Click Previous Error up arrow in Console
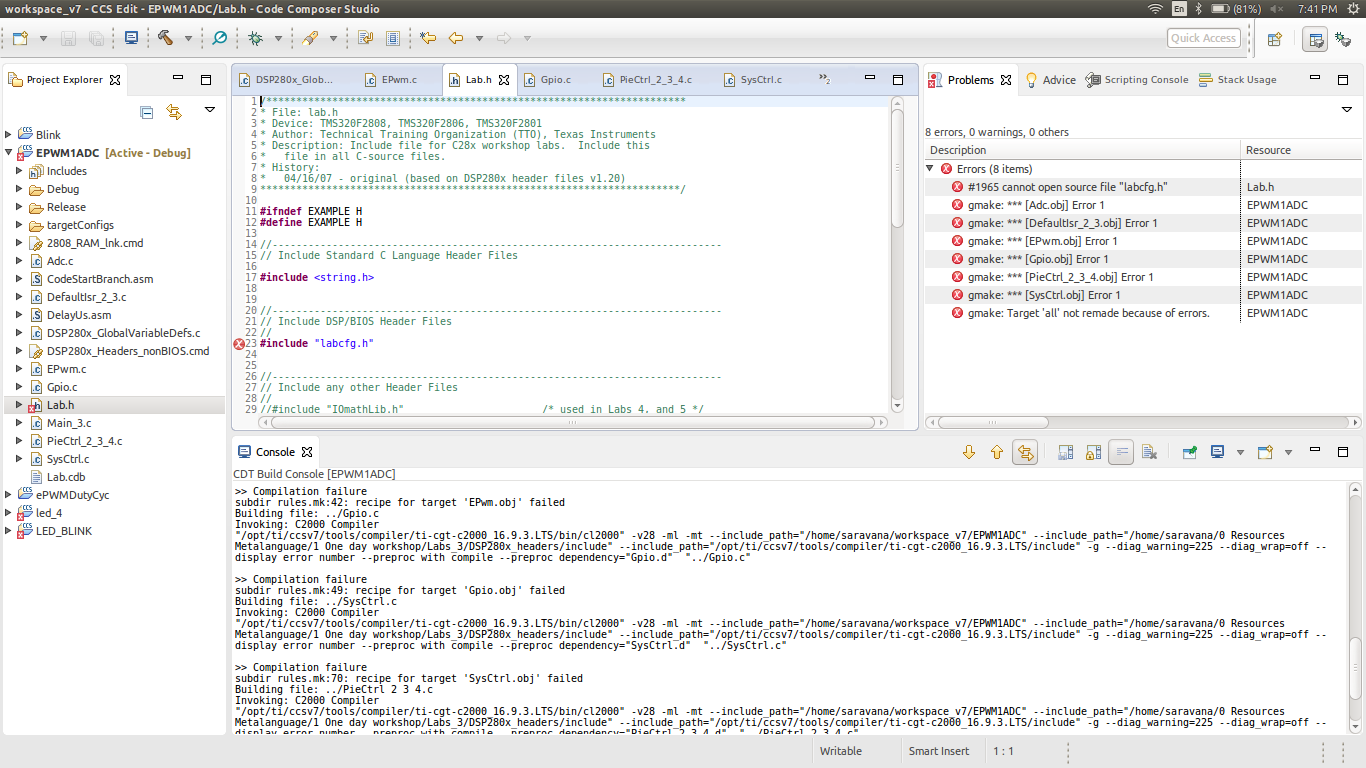This screenshot has width=1366, height=768. point(996,452)
